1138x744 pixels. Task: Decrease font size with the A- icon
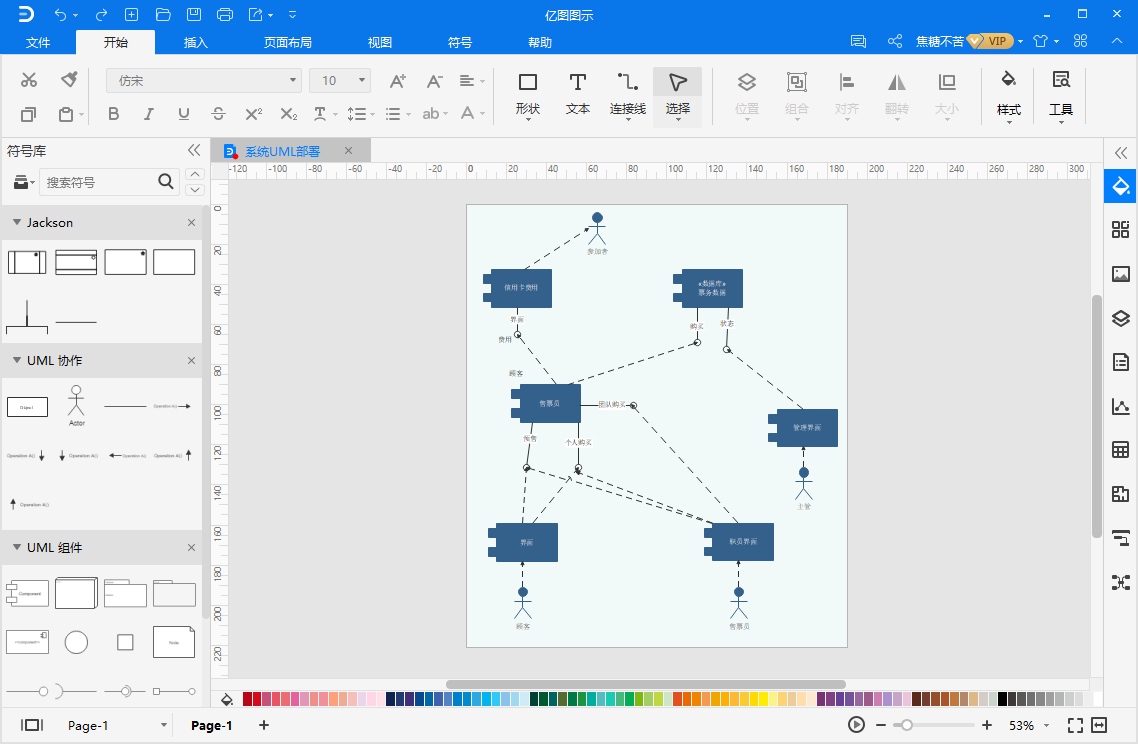click(434, 81)
